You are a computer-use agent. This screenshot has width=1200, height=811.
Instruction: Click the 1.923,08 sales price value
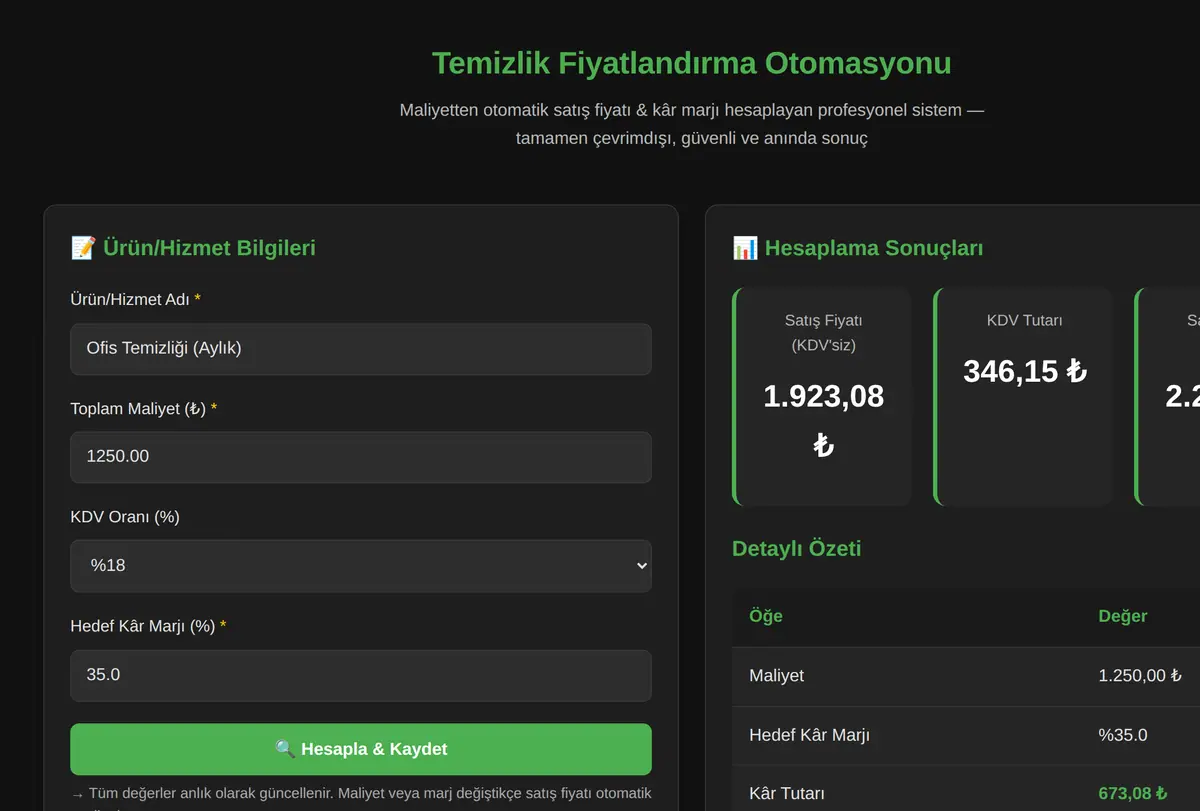tap(824, 396)
